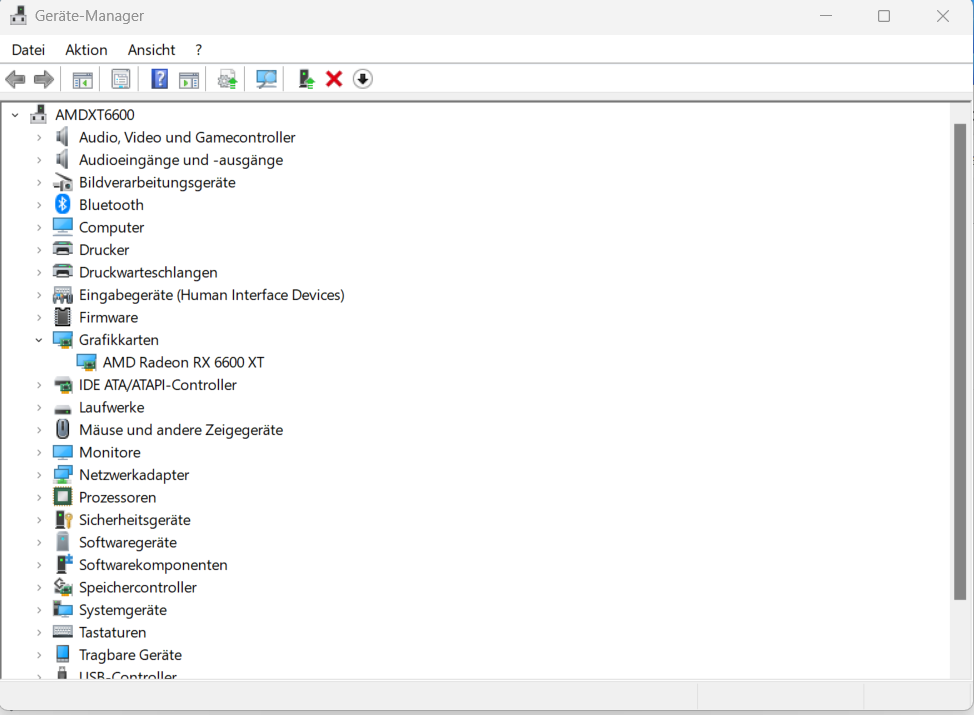The image size is (974, 715).
Task: Expand the Laufwerke category
Action: 39,408
